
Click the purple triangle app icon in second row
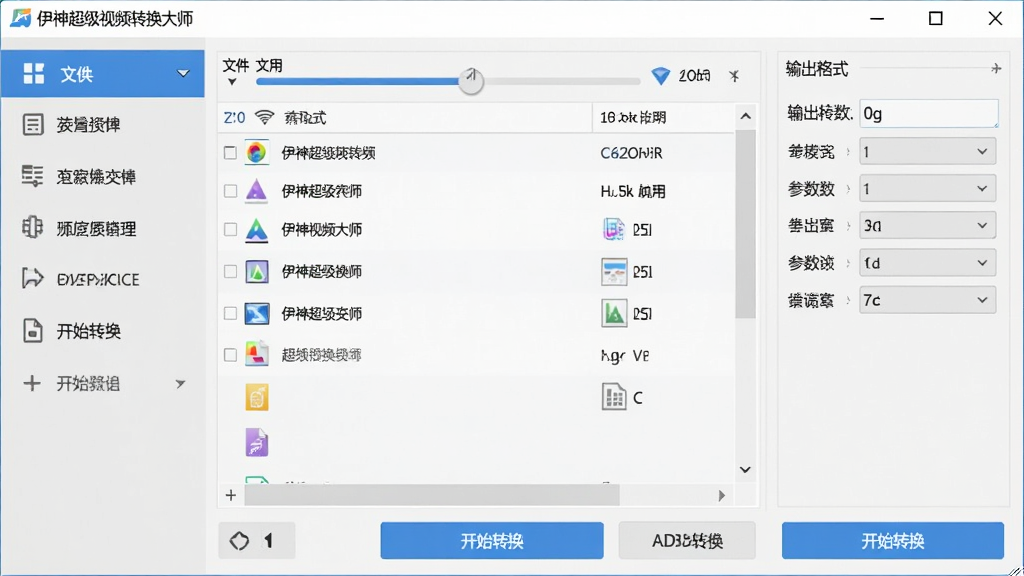[x=256, y=190]
